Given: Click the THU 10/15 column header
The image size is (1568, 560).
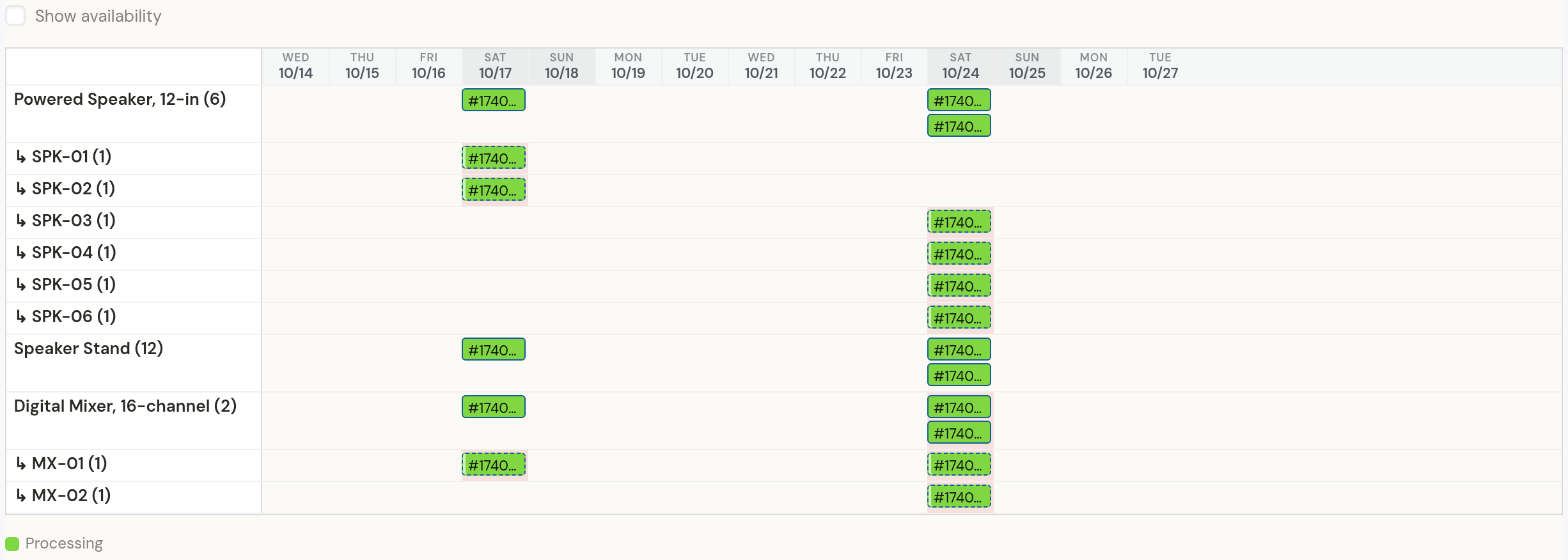Looking at the screenshot, I should (x=362, y=66).
